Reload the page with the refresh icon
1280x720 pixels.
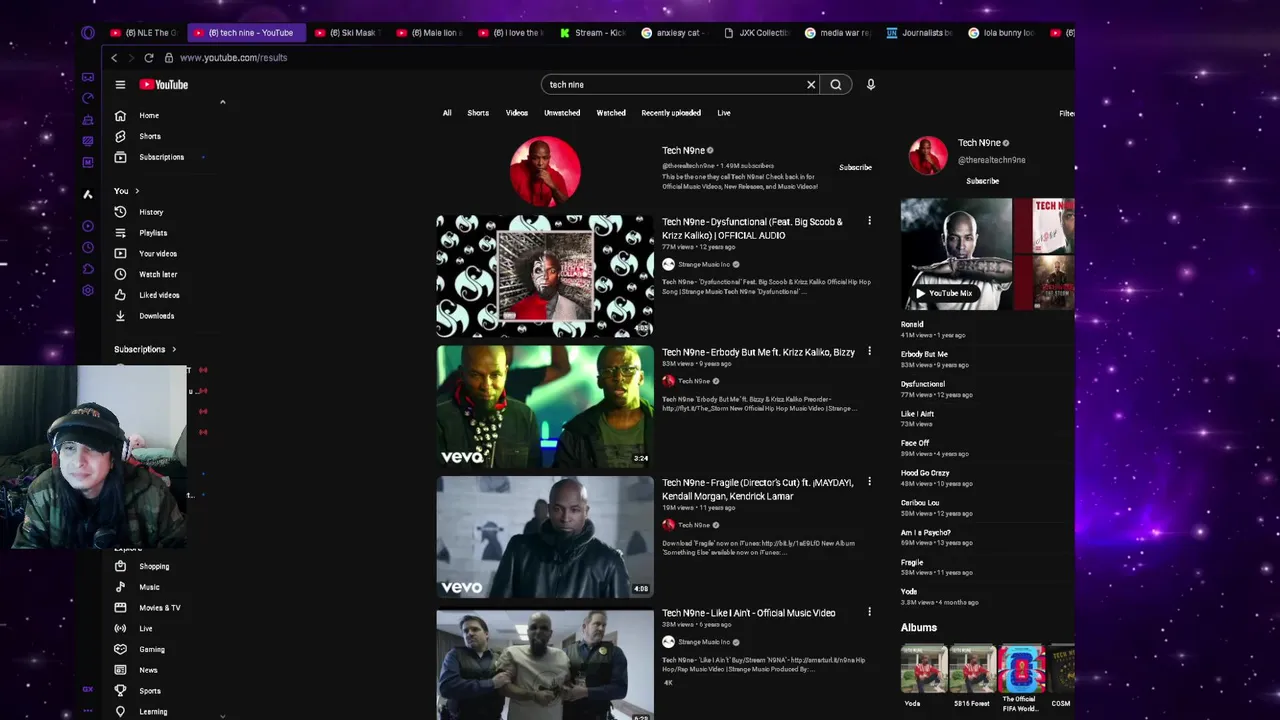148,58
